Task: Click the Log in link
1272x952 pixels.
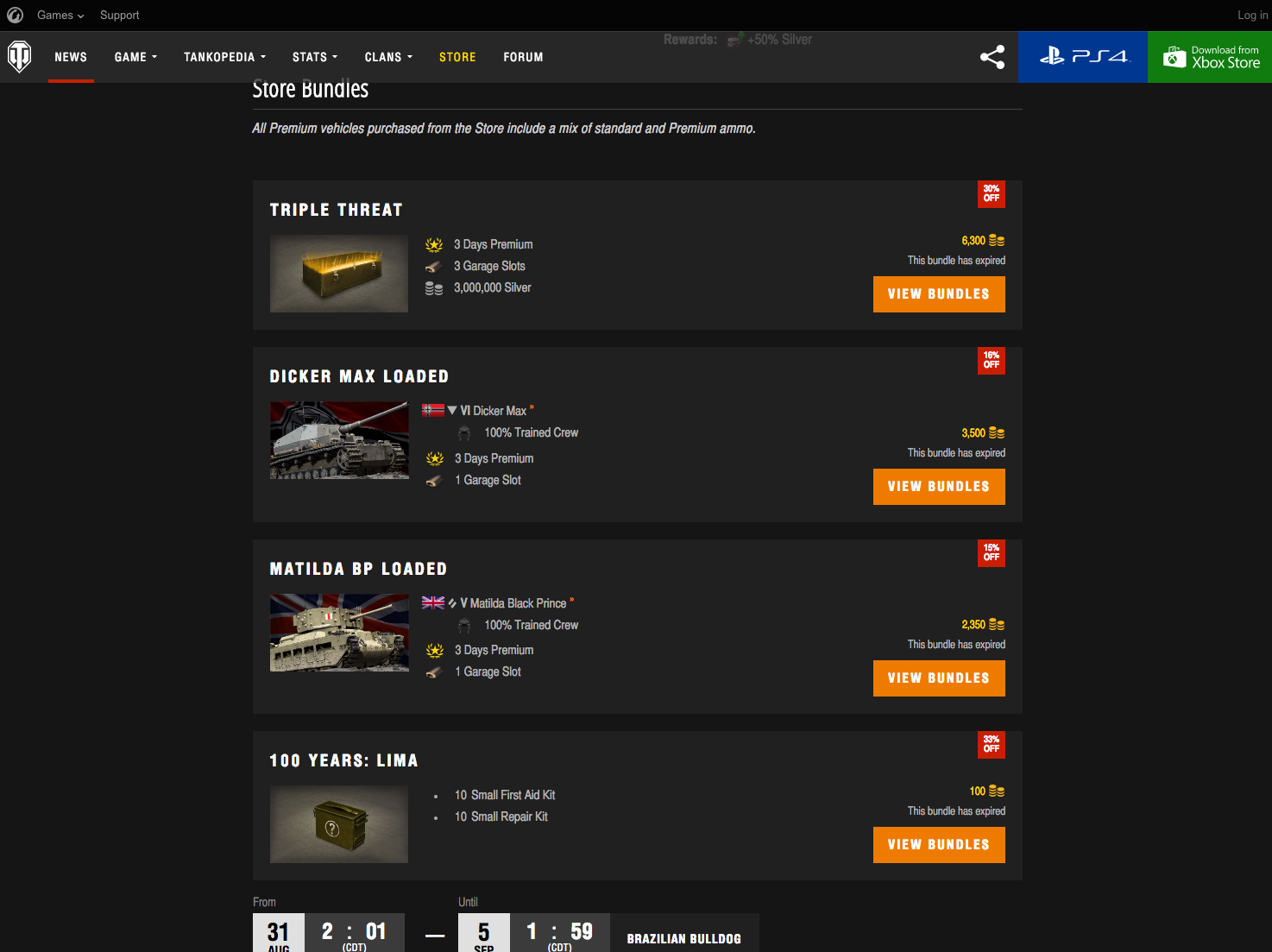Action: coord(1253,15)
